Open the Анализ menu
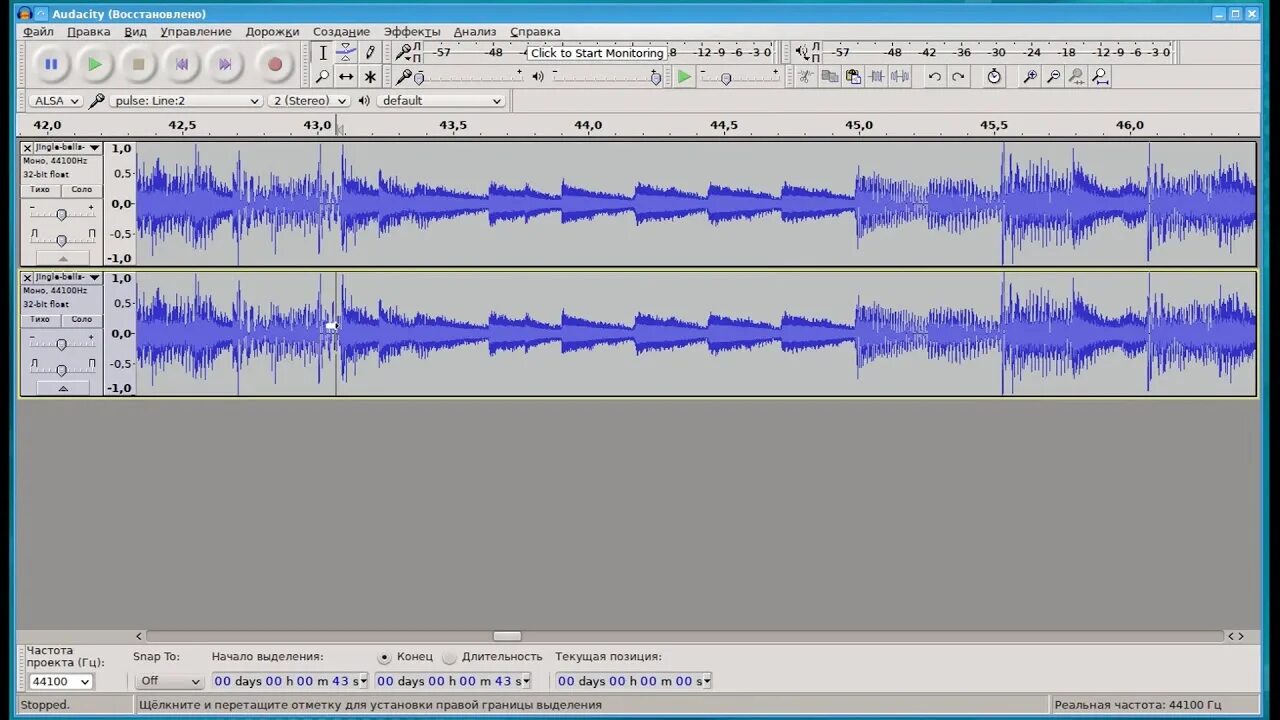This screenshot has width=1280, height=720. pyautogui.click(x=475, y=32)
